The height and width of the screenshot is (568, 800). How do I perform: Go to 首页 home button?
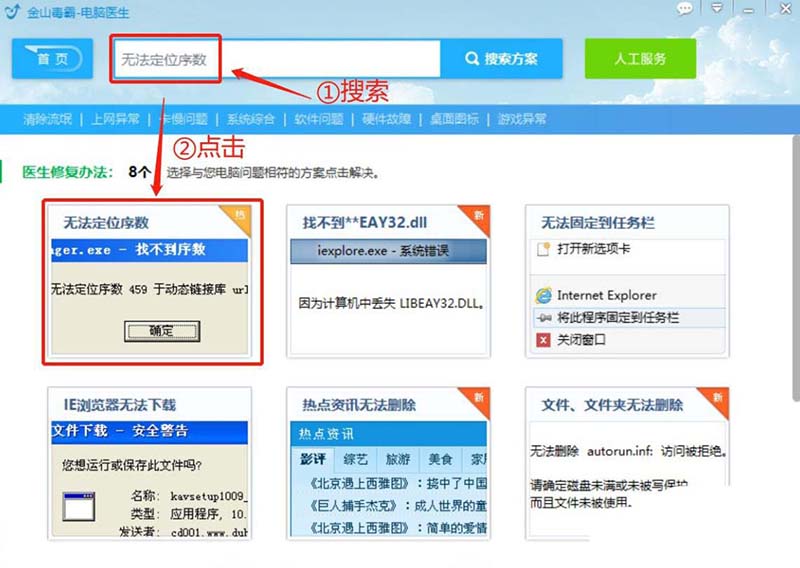pos(53,59)
